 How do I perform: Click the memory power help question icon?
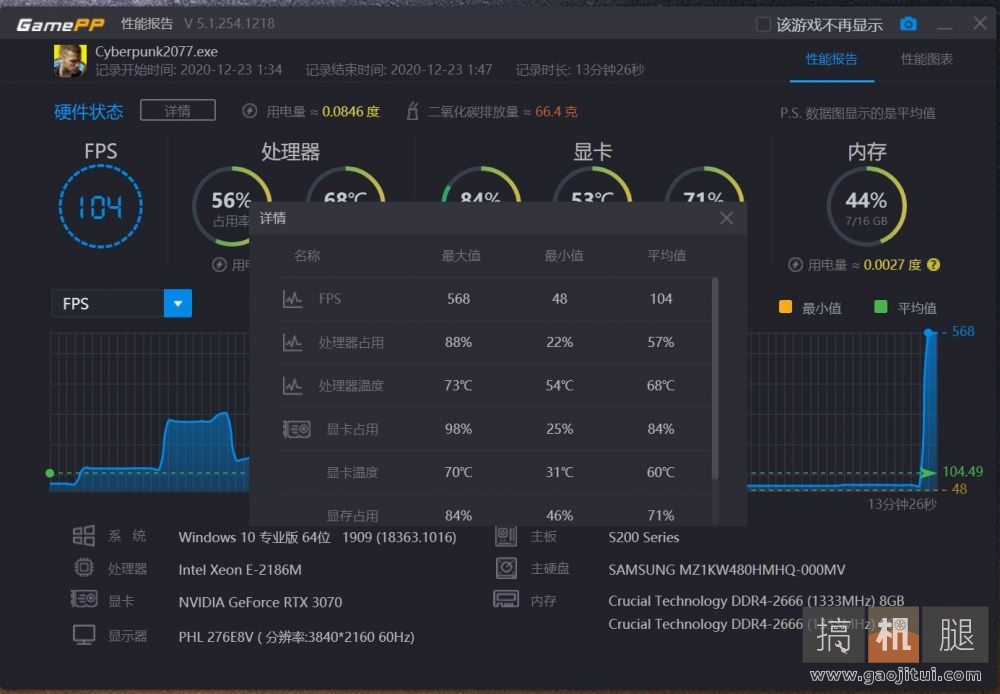point(933,265)
